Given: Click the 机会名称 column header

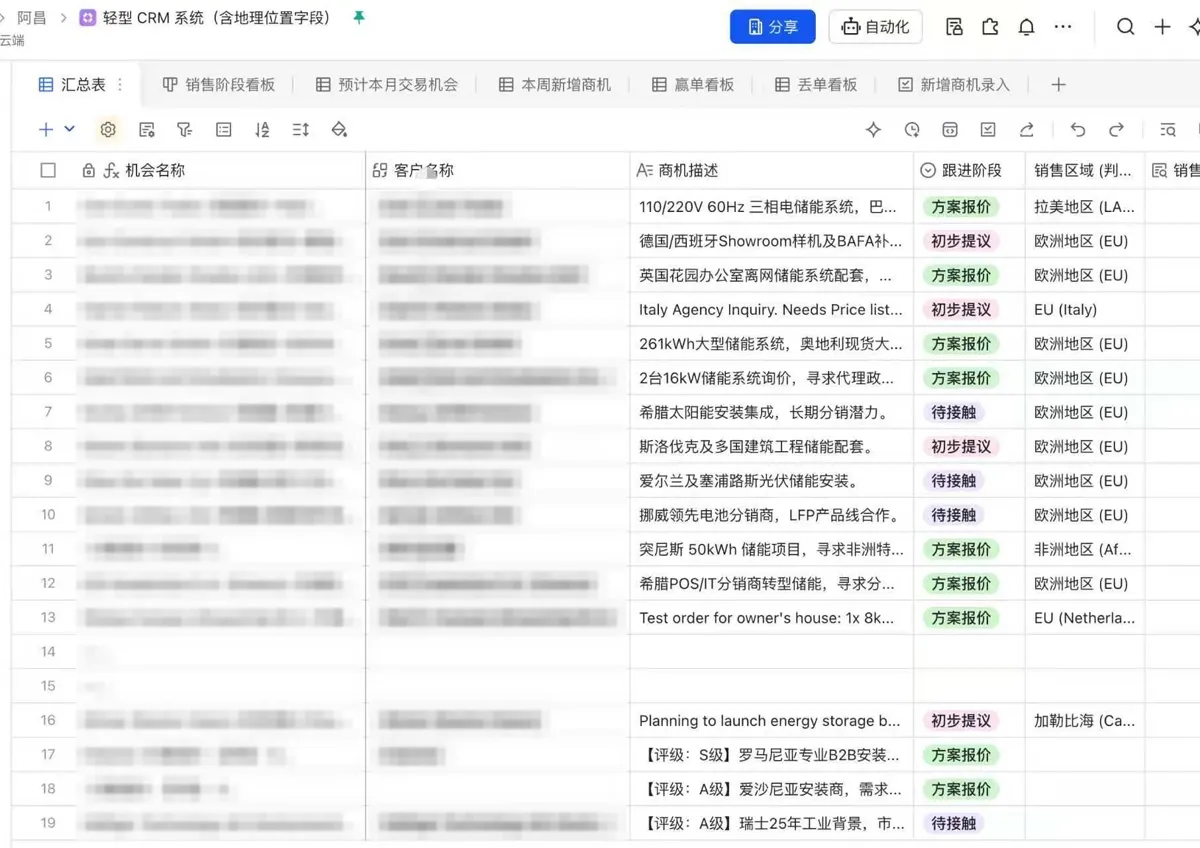Looking at the screenshot, I should (x=220, y=171).
